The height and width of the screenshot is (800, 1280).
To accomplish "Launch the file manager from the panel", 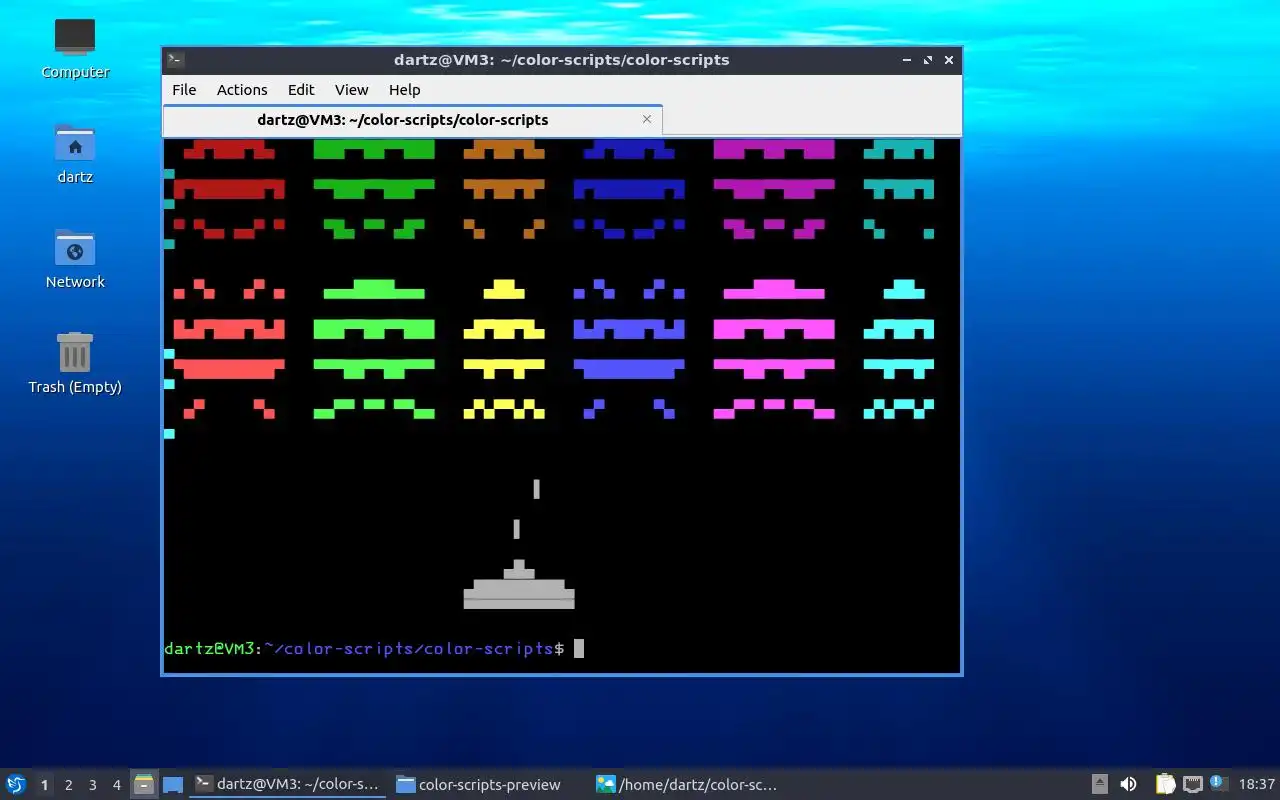I will click(x=144, y=784).
